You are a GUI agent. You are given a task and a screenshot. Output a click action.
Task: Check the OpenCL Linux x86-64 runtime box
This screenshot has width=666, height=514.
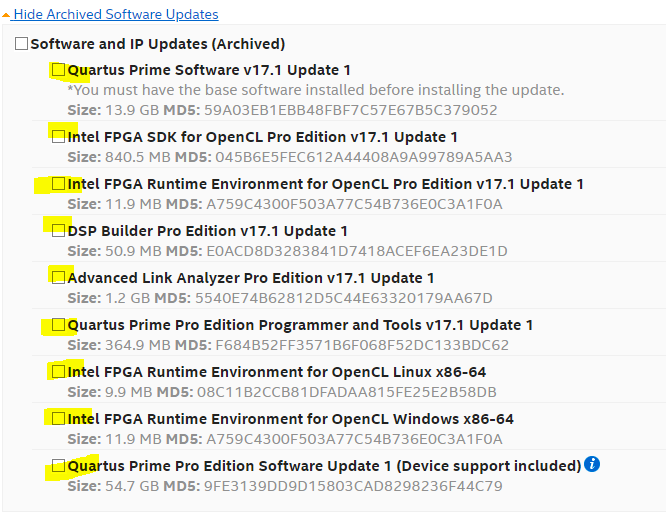coord(59,372)
